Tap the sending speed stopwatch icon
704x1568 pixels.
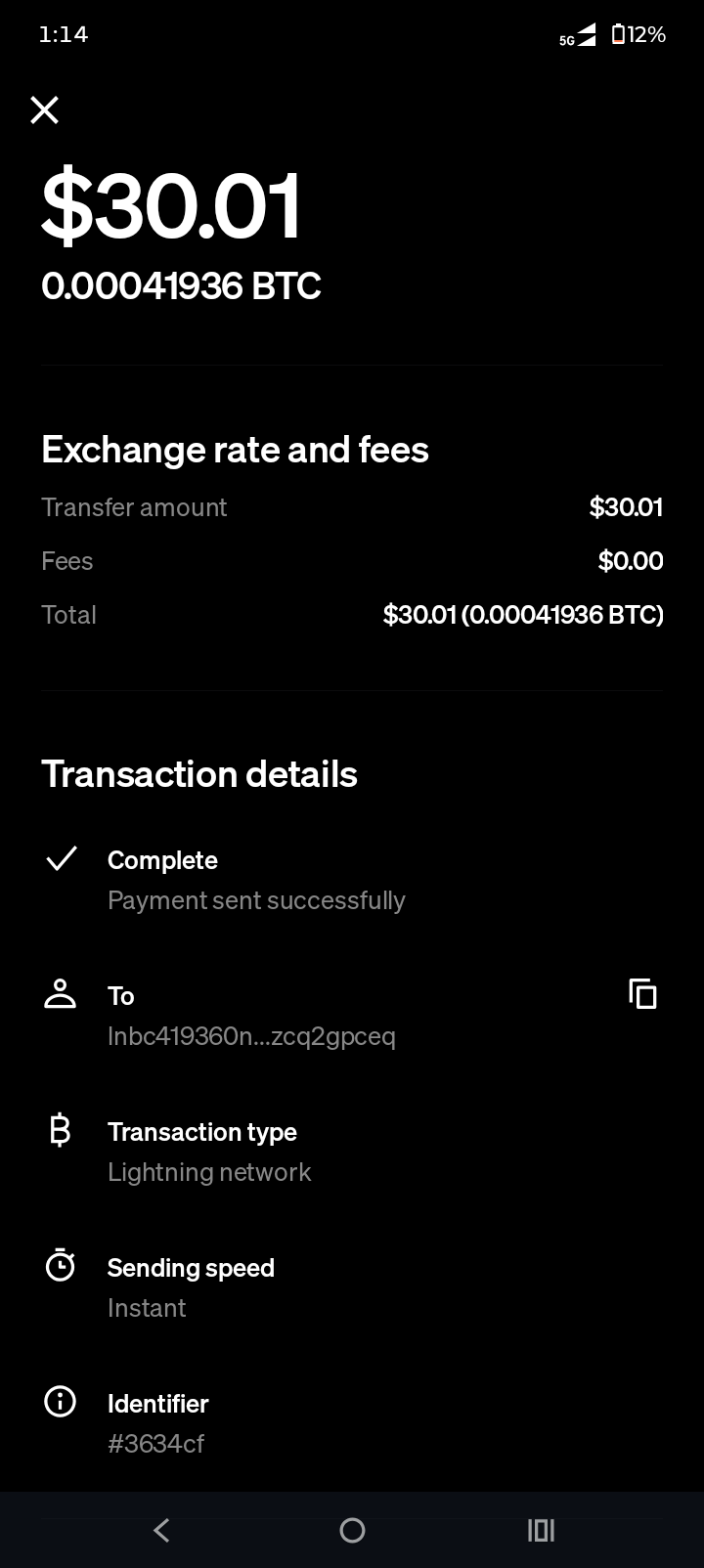[x=61, y=1266]
